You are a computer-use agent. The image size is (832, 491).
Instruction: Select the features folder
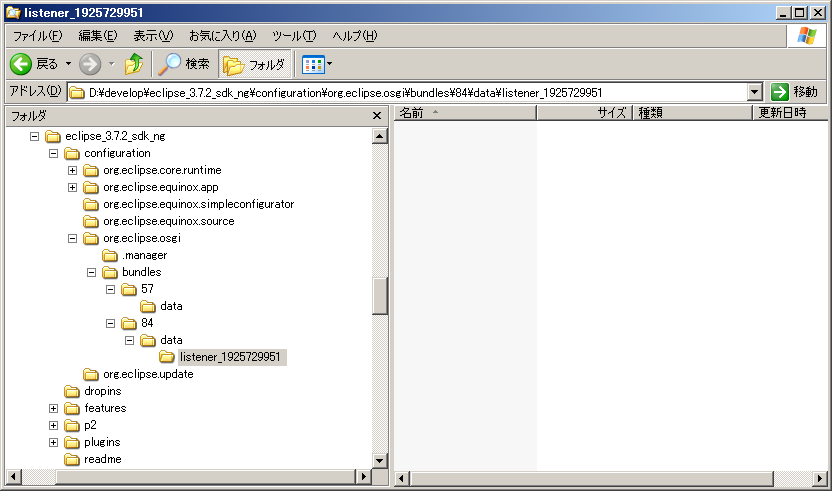tap(105, 408)
